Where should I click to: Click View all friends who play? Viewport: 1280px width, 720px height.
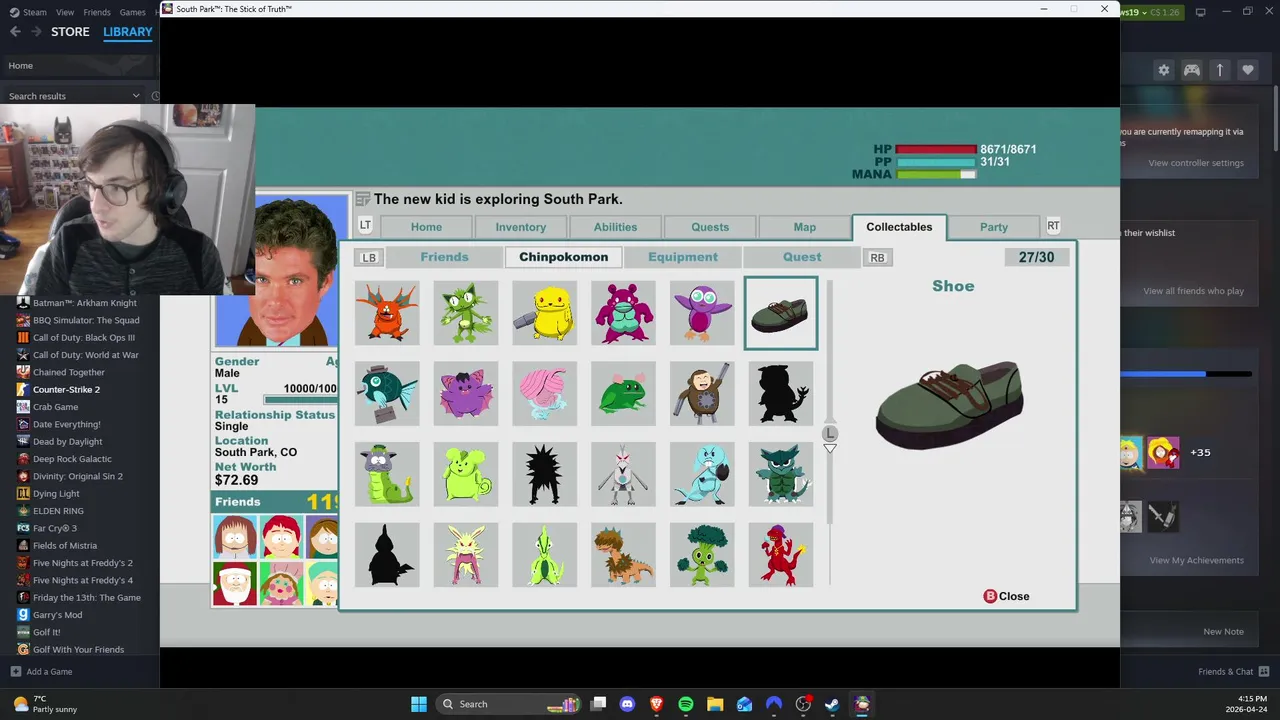[1194, 291]
